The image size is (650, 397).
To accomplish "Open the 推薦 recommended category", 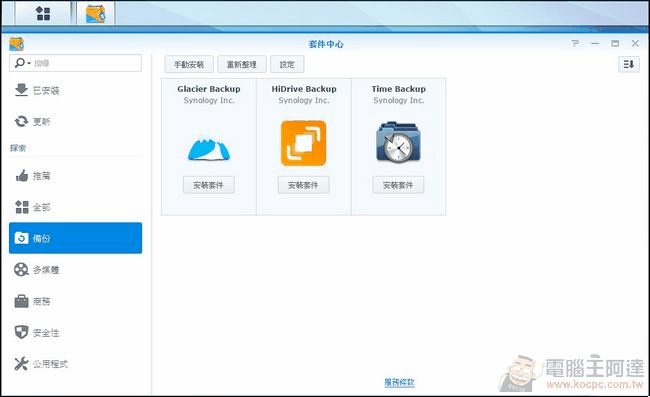I will (x=75, y=176).
